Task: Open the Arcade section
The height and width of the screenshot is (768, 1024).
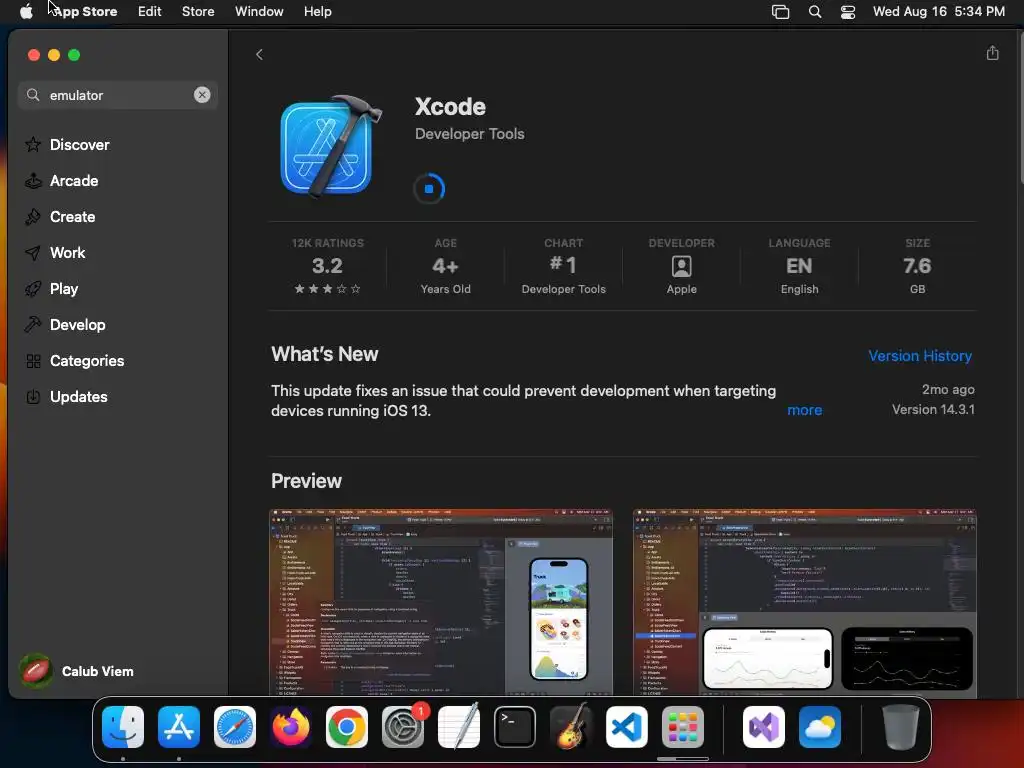Action: tap(74, 181)
